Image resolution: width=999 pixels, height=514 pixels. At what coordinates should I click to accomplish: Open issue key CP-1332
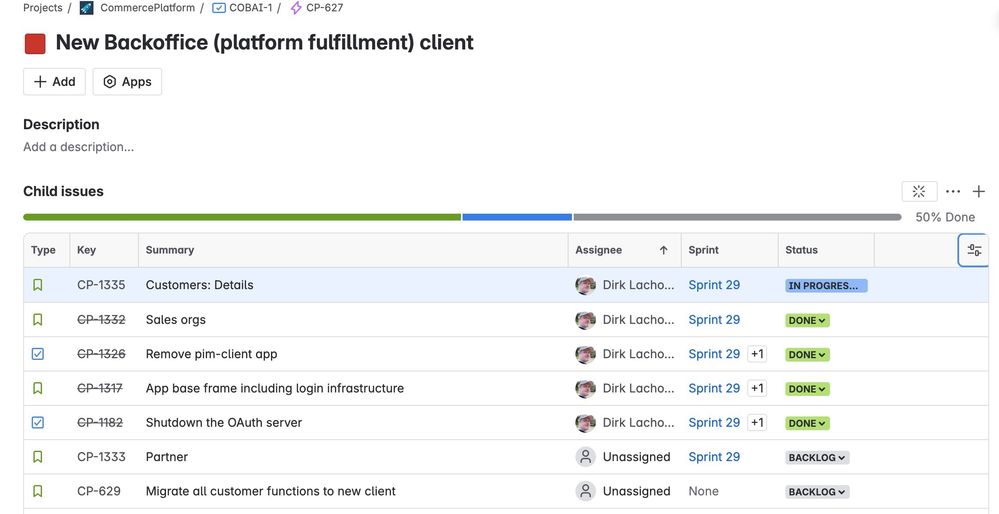[101, 319]
